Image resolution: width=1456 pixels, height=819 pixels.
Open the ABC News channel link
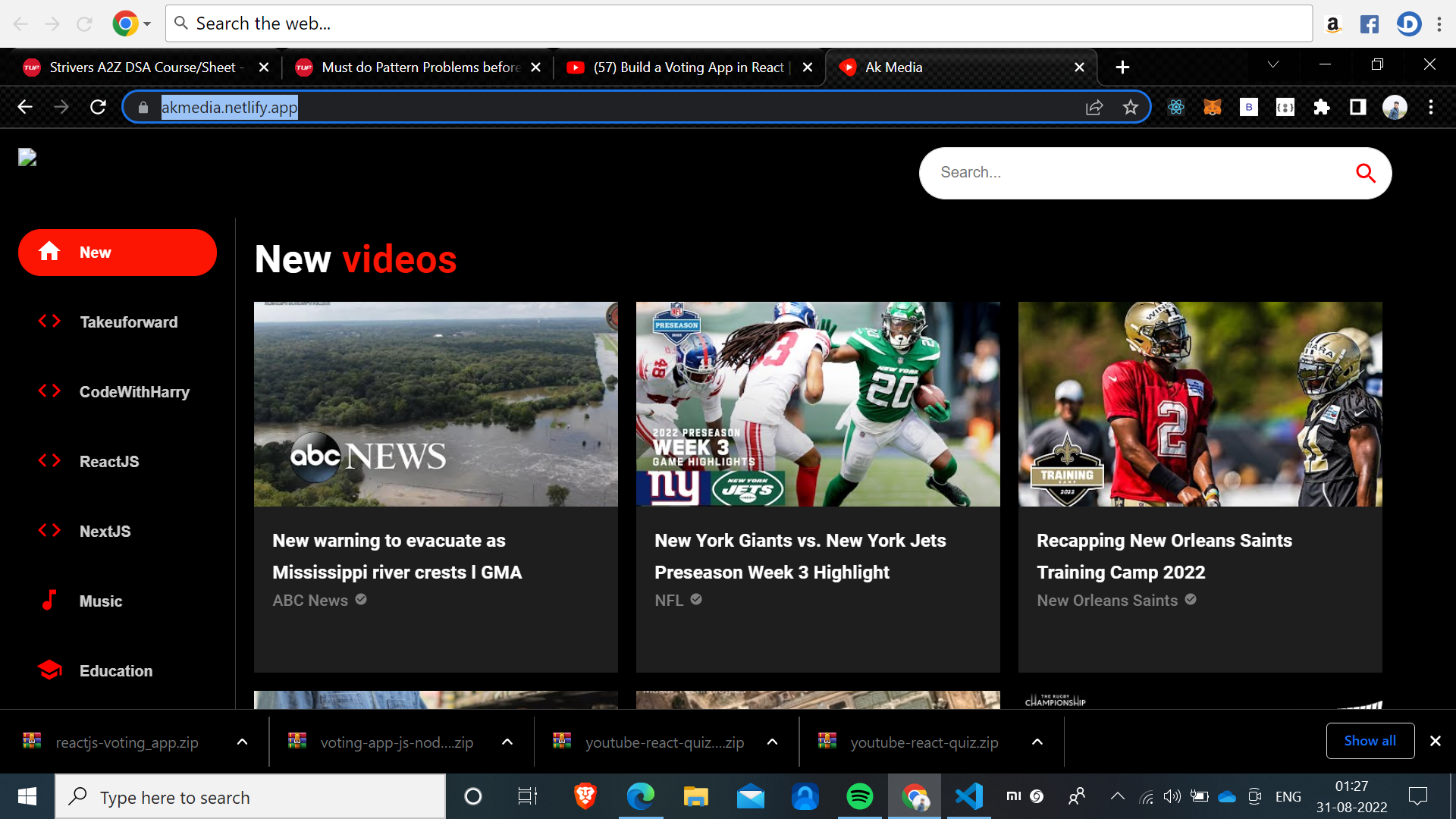coord(310,600)
